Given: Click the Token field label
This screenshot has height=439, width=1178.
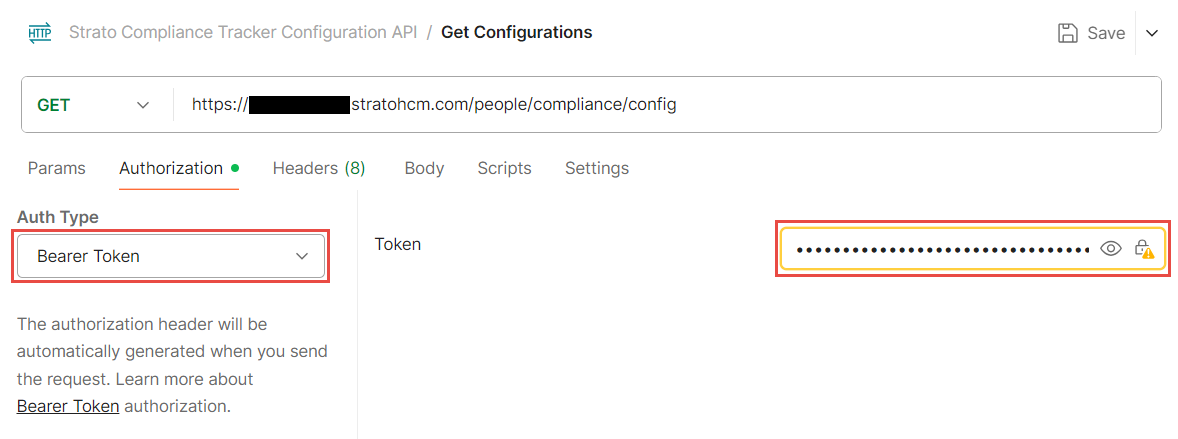Looking at the screenshot, I should click(398, 243).
